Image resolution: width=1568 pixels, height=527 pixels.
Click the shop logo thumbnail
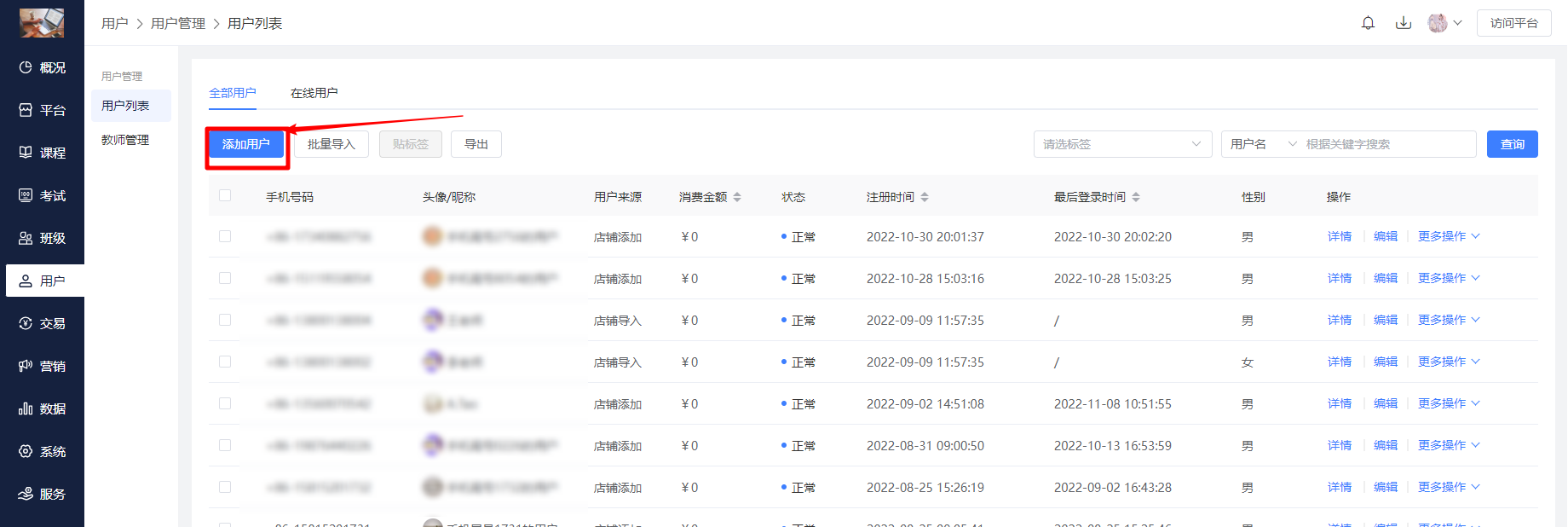[x=42, y=22]
